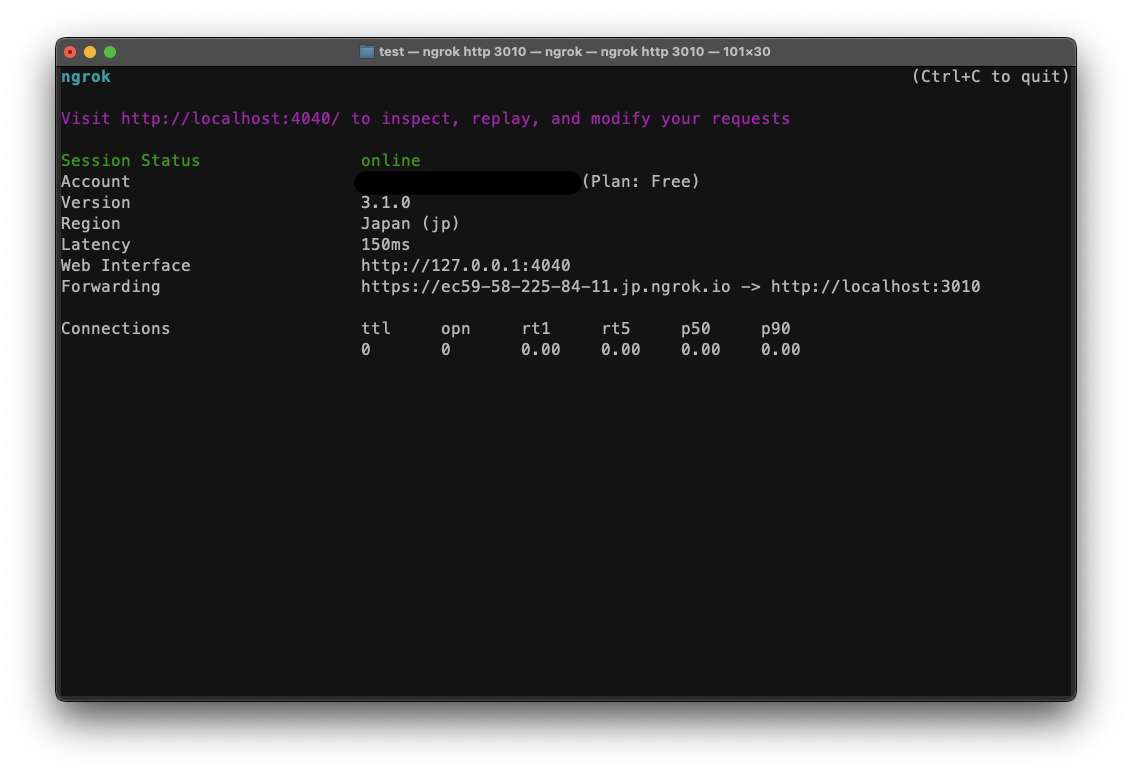Click the 'Japan (jp)' region value
The height and width of the screenshot is (775, 1132).
410,223
